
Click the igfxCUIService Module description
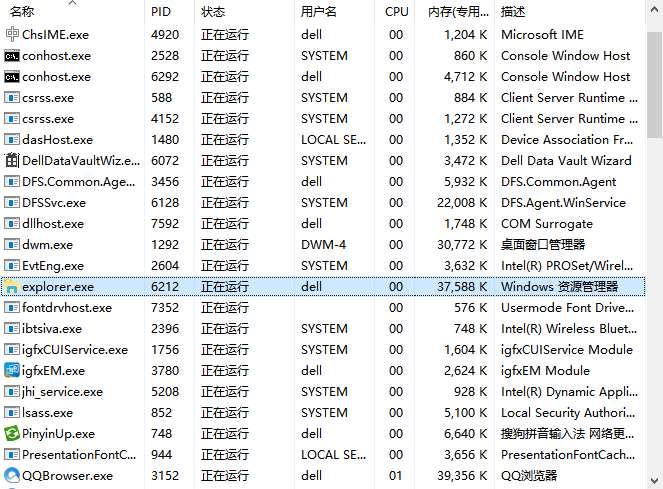coord(567,350)
